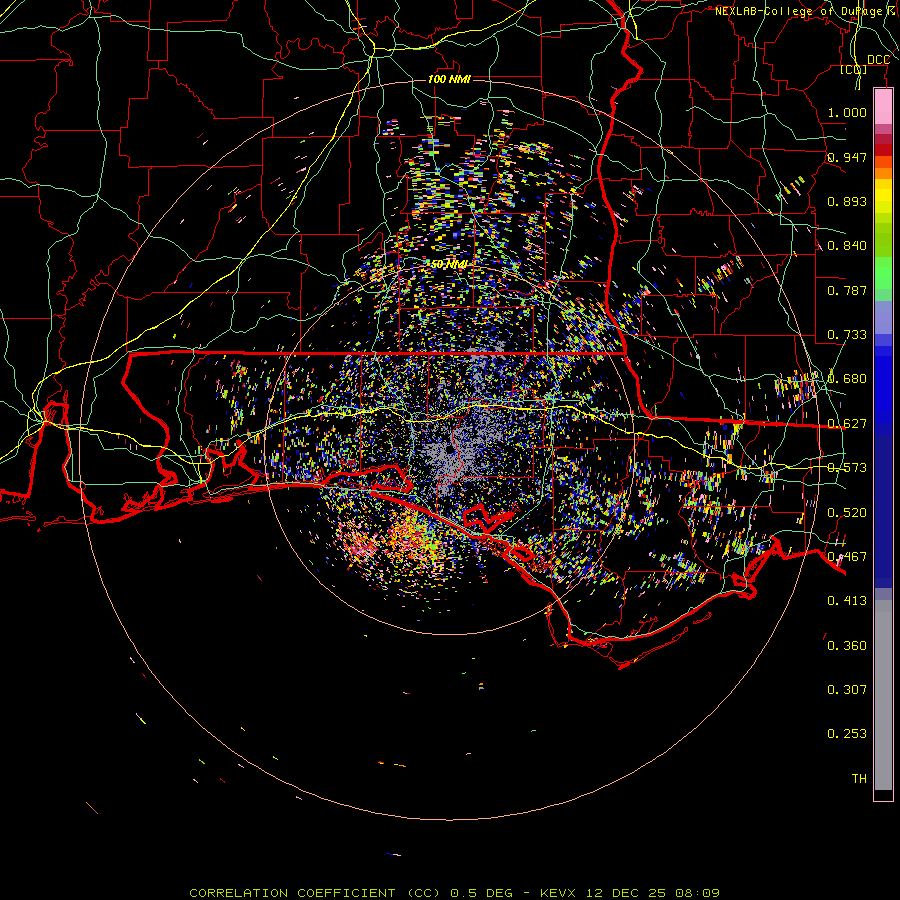Click the 1.000 legend value
The height and width of the screenshot is (900, 900).
click(x=847, y=112)
